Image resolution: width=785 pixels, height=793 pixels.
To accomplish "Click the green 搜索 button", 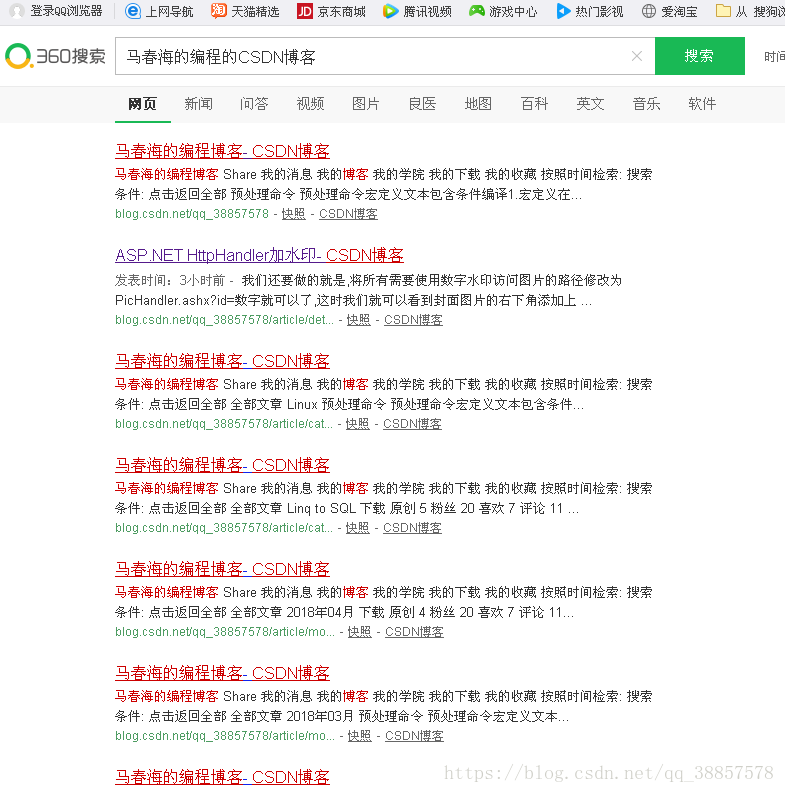I will click(x=700, y=56).
